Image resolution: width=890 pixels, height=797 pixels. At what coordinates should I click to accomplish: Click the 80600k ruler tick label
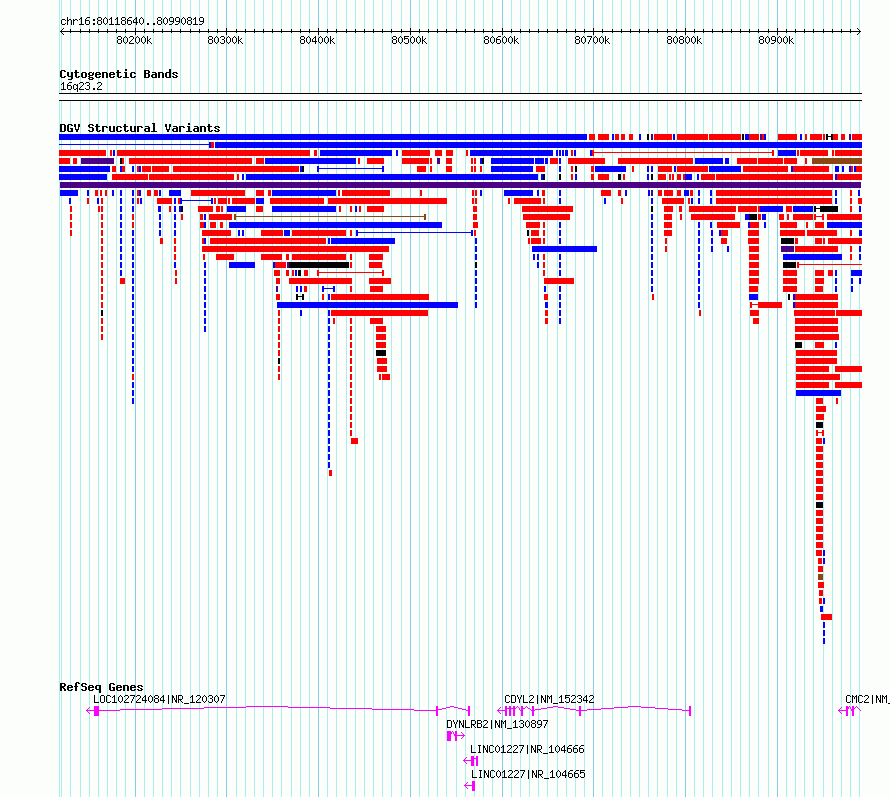(x=501, y=40)
